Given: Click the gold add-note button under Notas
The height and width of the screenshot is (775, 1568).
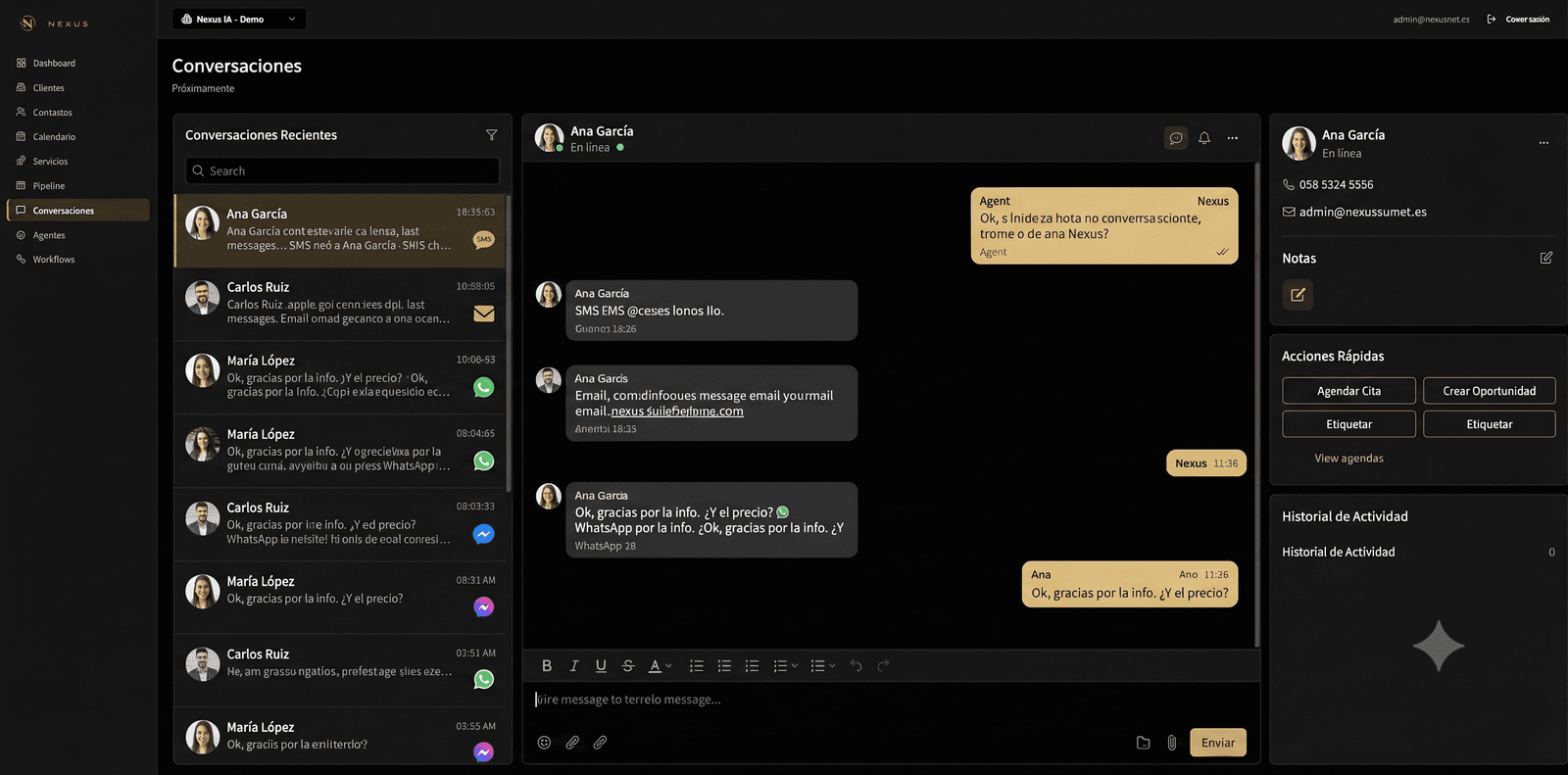Looking at the screenshot, I should pyautogui.click(x=1298, y=294).
